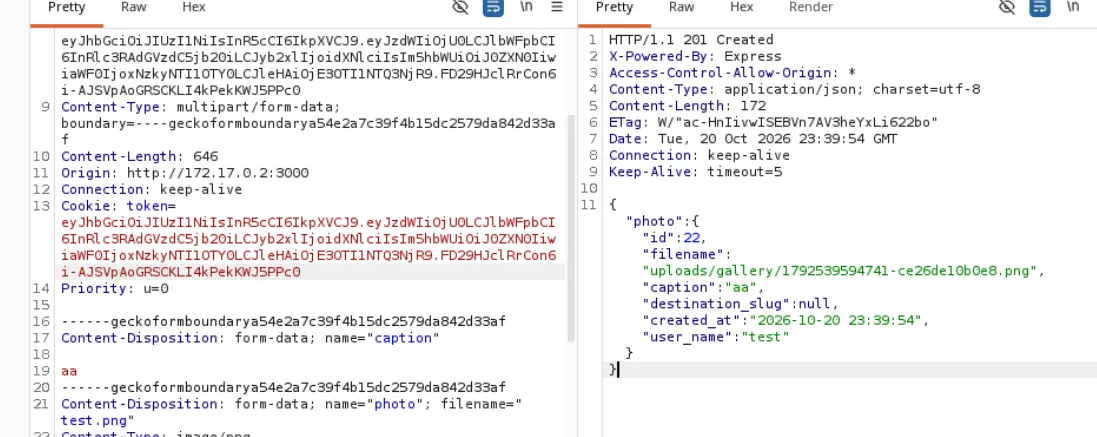Click the "created_at" timestamp line in response
The width and height of the screenshot is (1097, 437).
(786, 322)
